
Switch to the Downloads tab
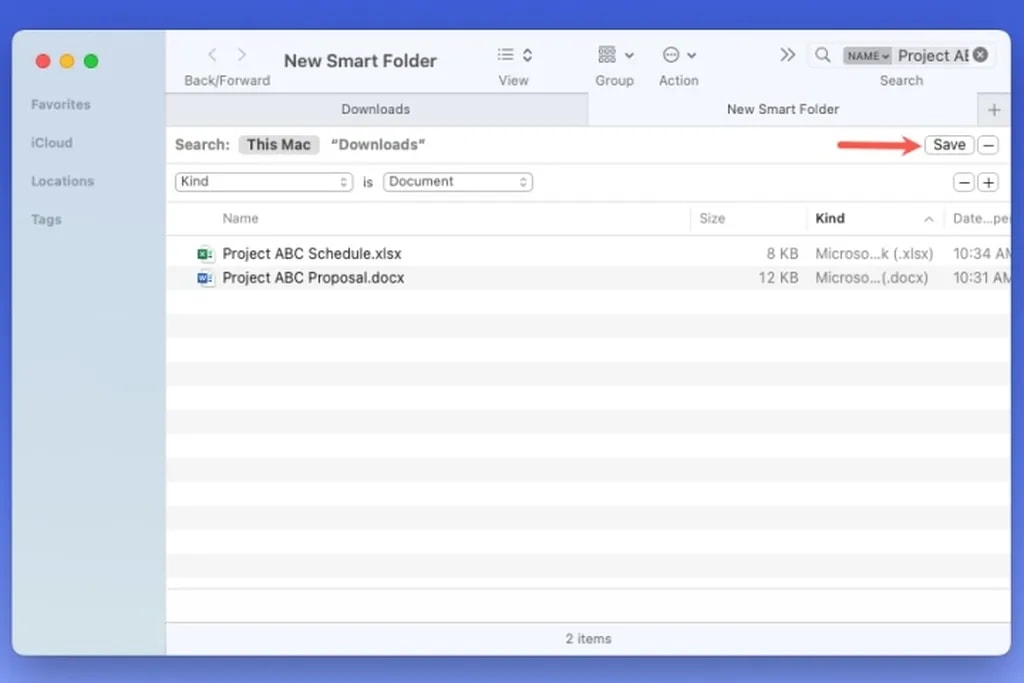(x=375, y=109)
